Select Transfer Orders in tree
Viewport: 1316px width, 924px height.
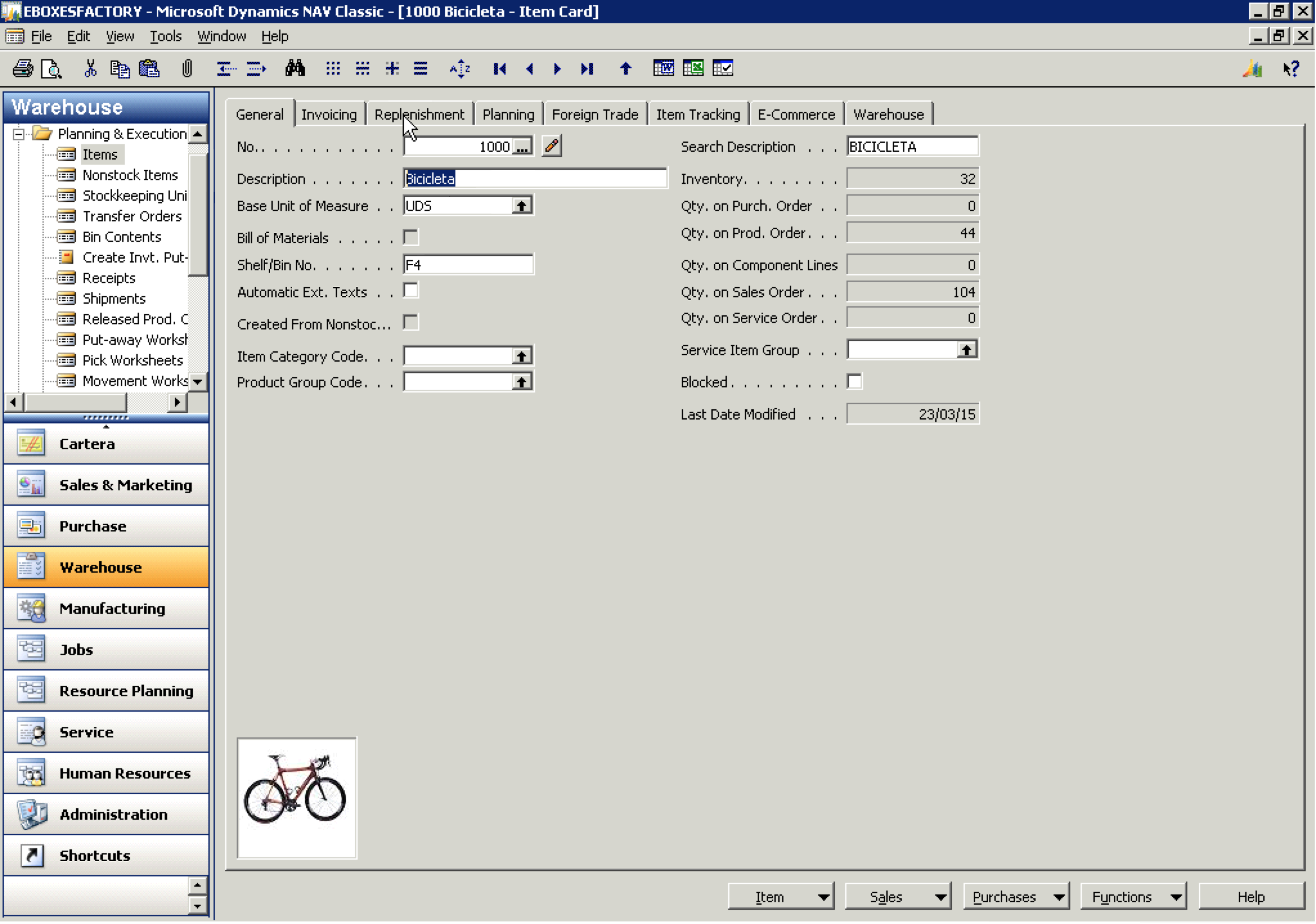[132, 216]
